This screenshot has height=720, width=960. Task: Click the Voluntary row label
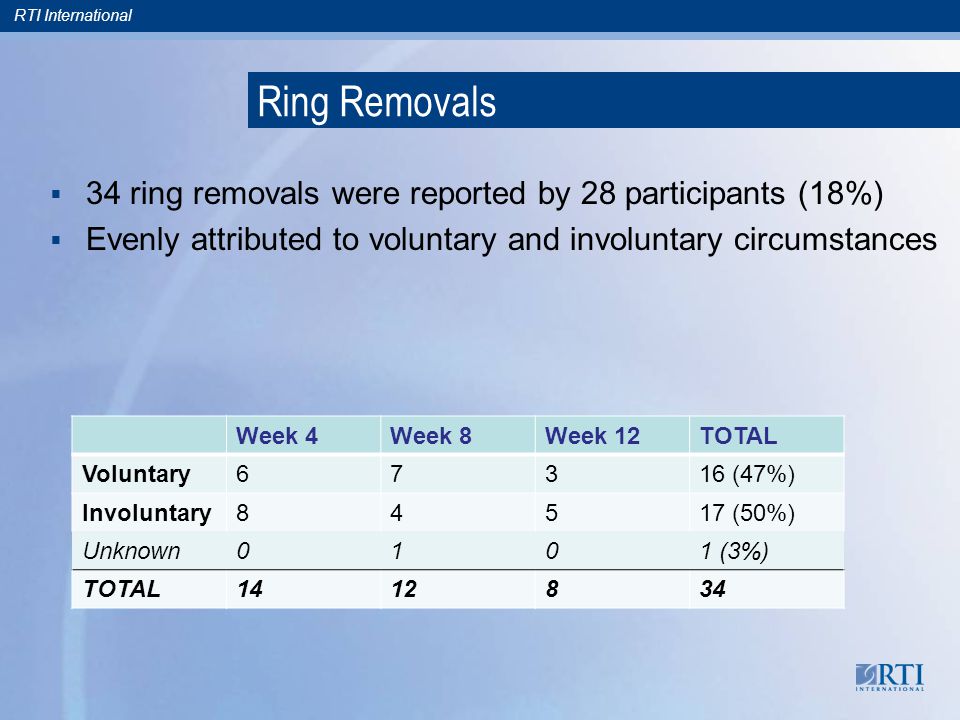pyautogui.click(x=136, y=474)
